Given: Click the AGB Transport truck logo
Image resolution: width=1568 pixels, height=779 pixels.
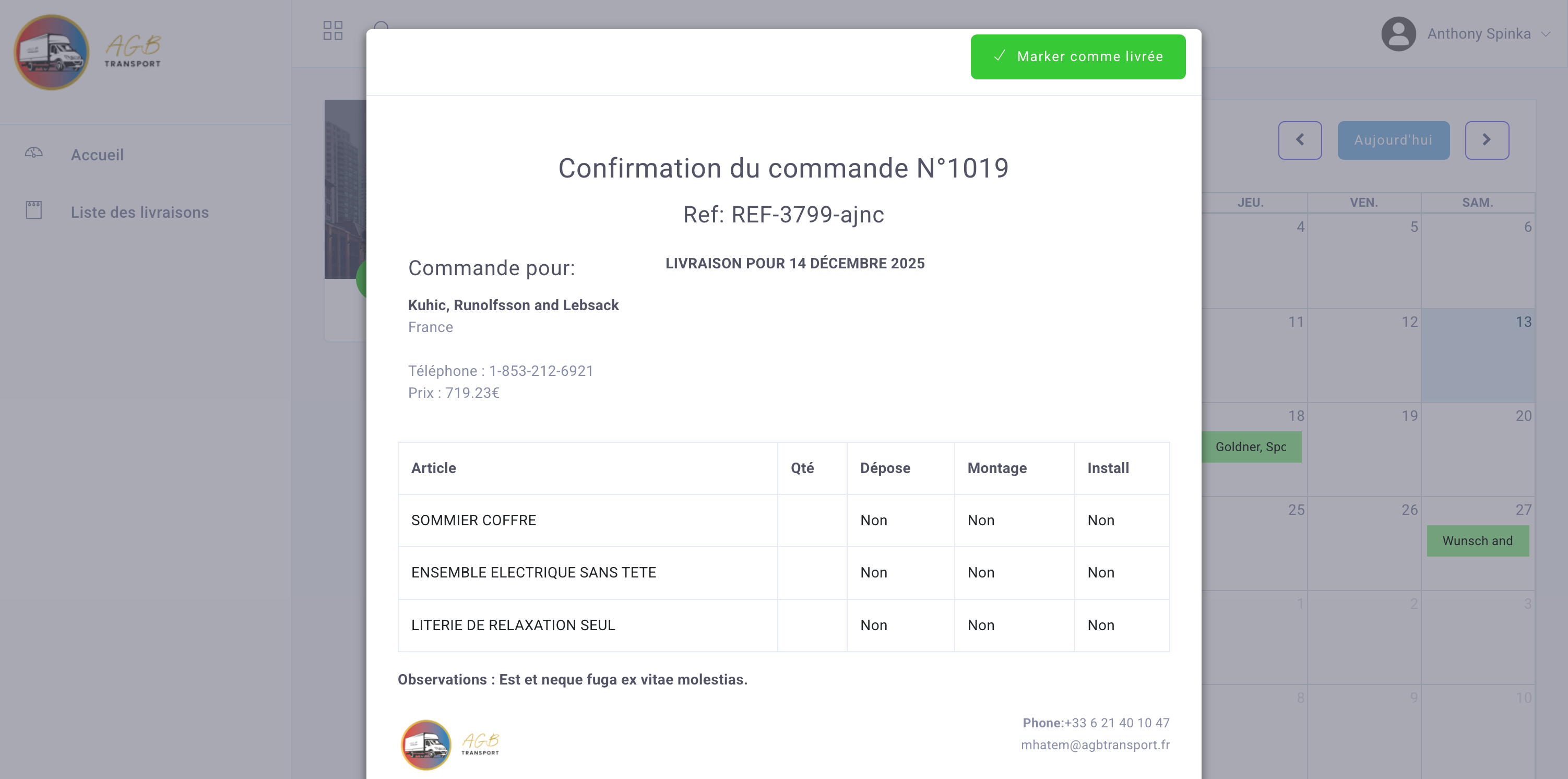Looking at the screenshot, I should [52, 52].
